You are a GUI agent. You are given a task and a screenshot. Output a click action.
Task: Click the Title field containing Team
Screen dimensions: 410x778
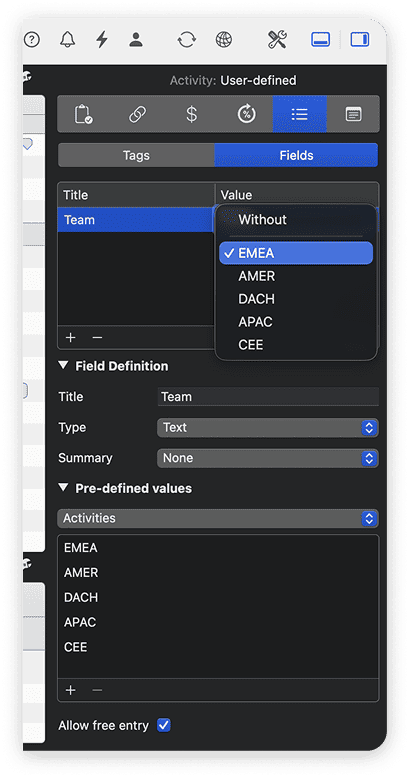pos(268,397)
